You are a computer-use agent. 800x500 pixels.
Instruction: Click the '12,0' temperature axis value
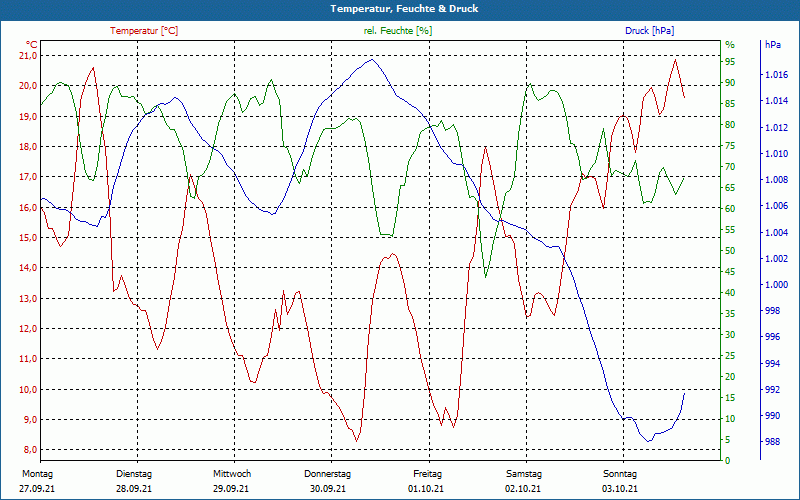(x=28, y=329)
